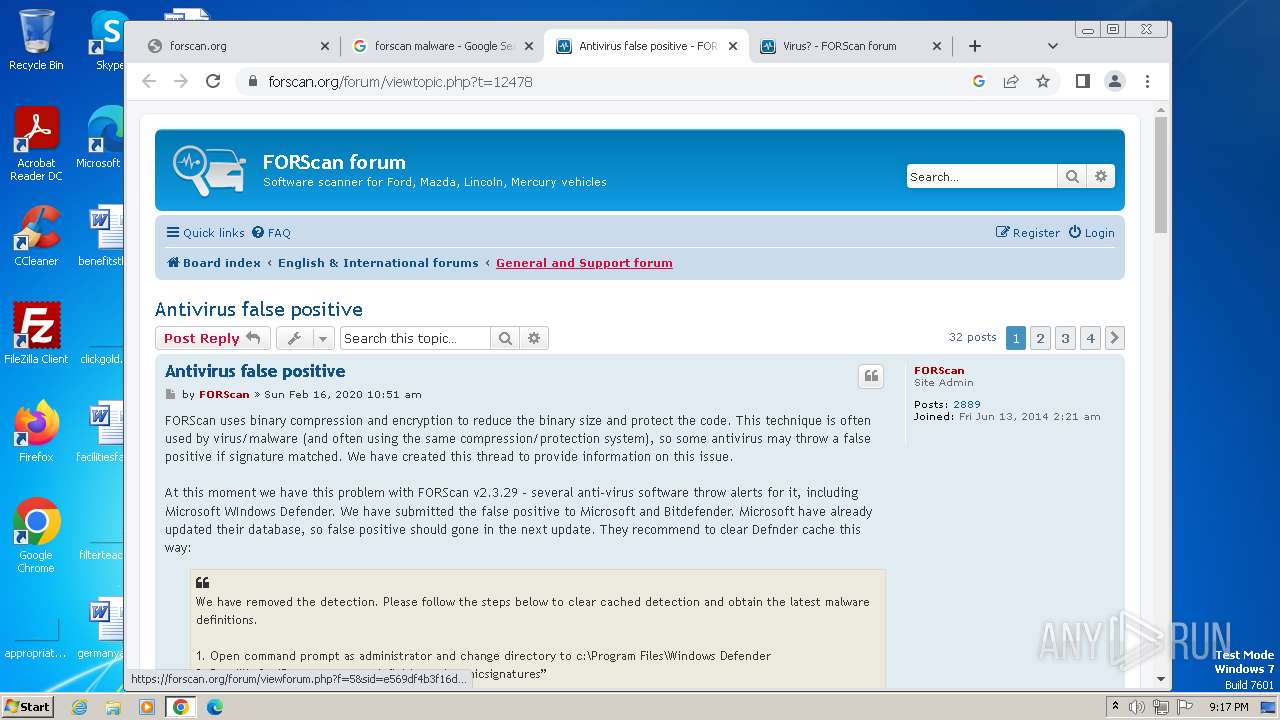Toggle the Chrome side panel
This screenshot has width=1280, height=720.
tap(1082, 81)
